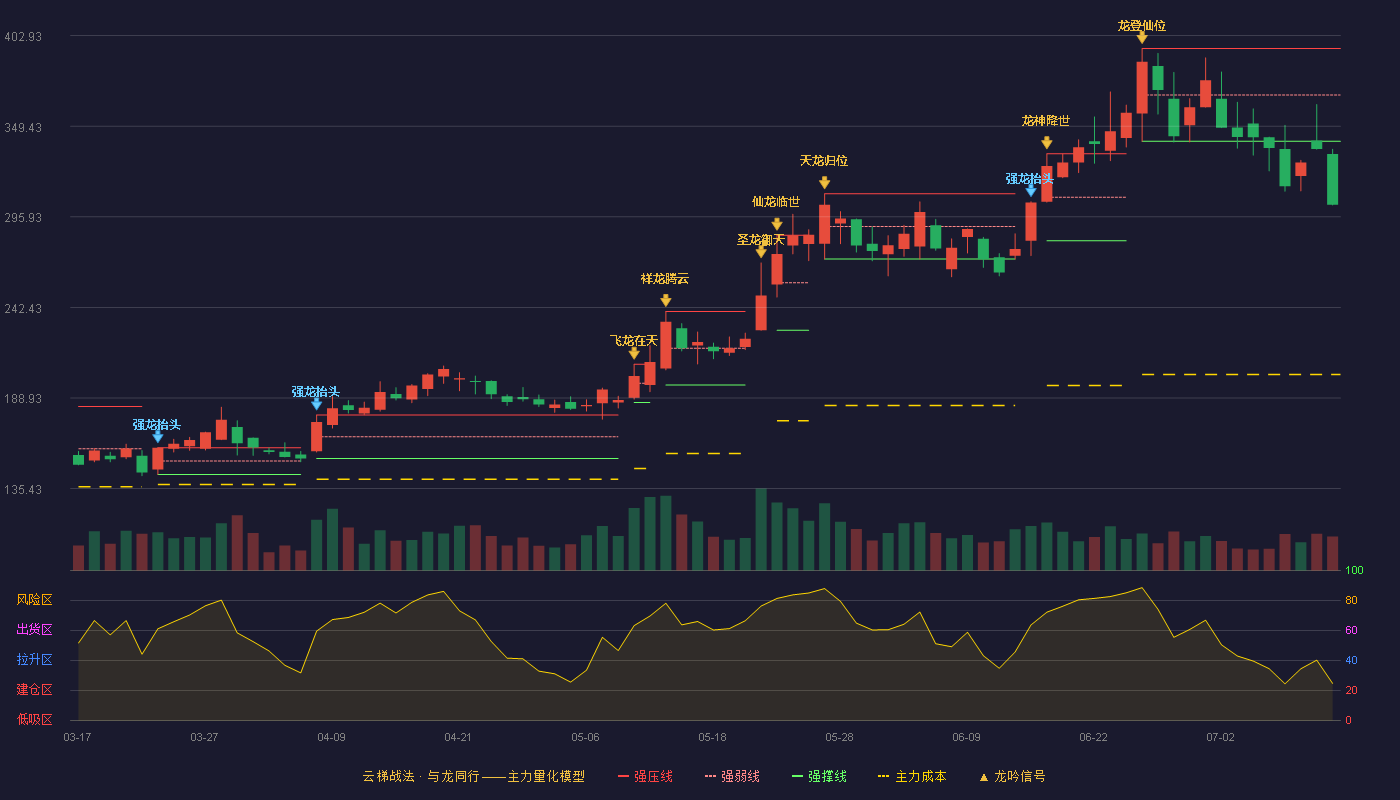Click the yellow arrow marker for 圣龙御天
Viewport: 1400px width, 800px height.
click(x=761, y=252)
